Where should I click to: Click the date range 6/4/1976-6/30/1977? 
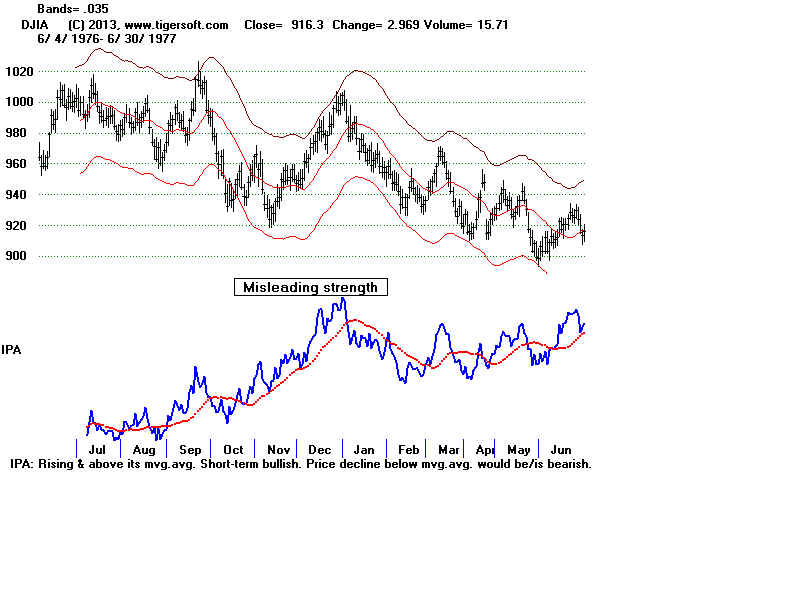tap(107, 39)
